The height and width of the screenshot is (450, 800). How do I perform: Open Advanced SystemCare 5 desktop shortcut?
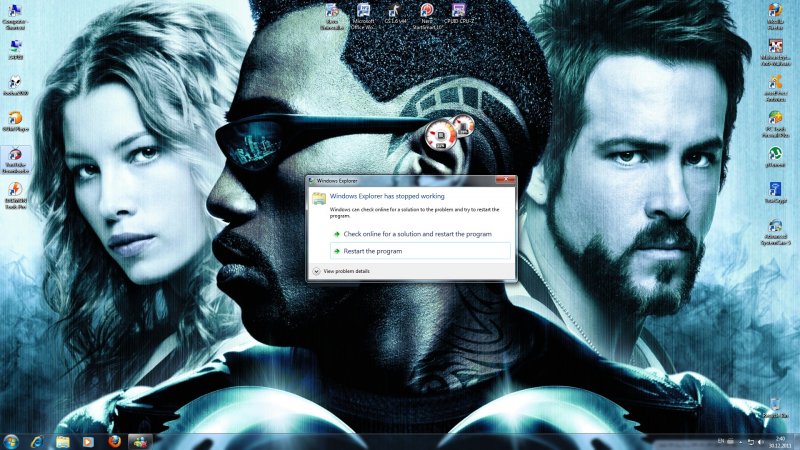pyautogui.click(x=775, y=233)
